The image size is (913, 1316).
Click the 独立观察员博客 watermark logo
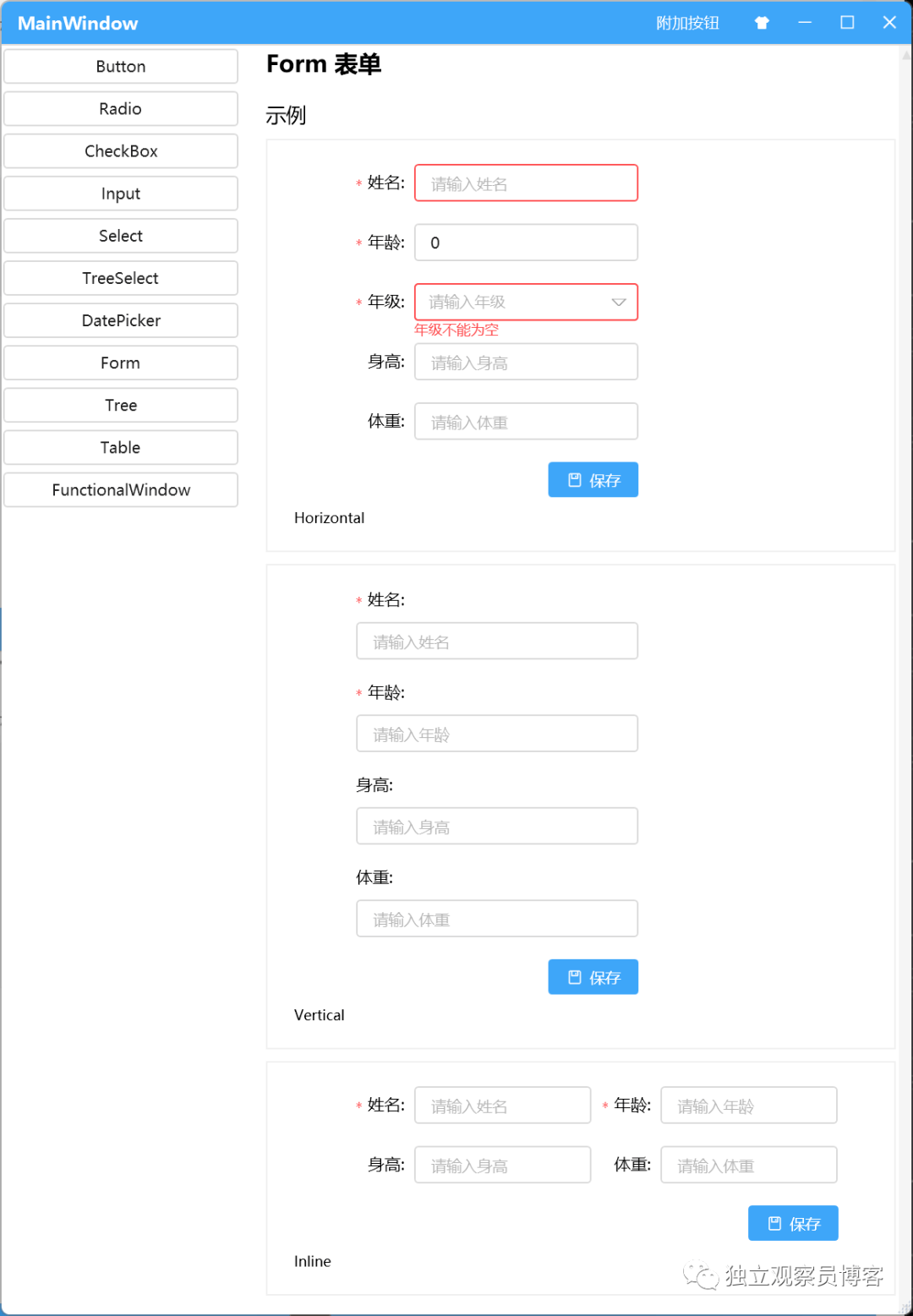pyautogui.click(x=782, y=1275)
